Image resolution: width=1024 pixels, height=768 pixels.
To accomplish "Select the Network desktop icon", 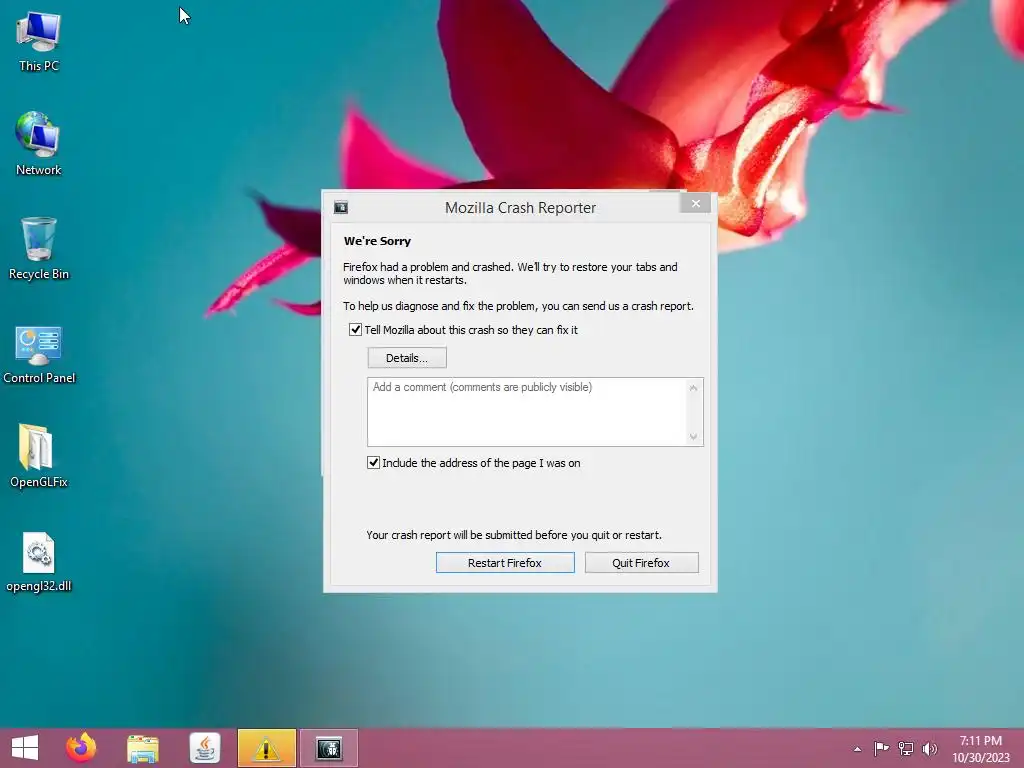I will coord(39,144).
